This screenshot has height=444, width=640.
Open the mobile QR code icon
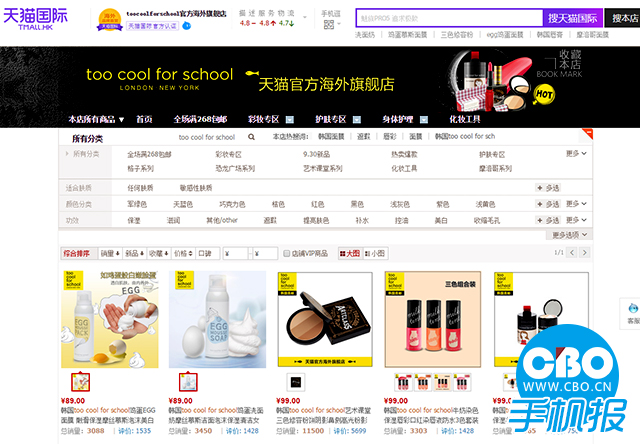(329, 24)
